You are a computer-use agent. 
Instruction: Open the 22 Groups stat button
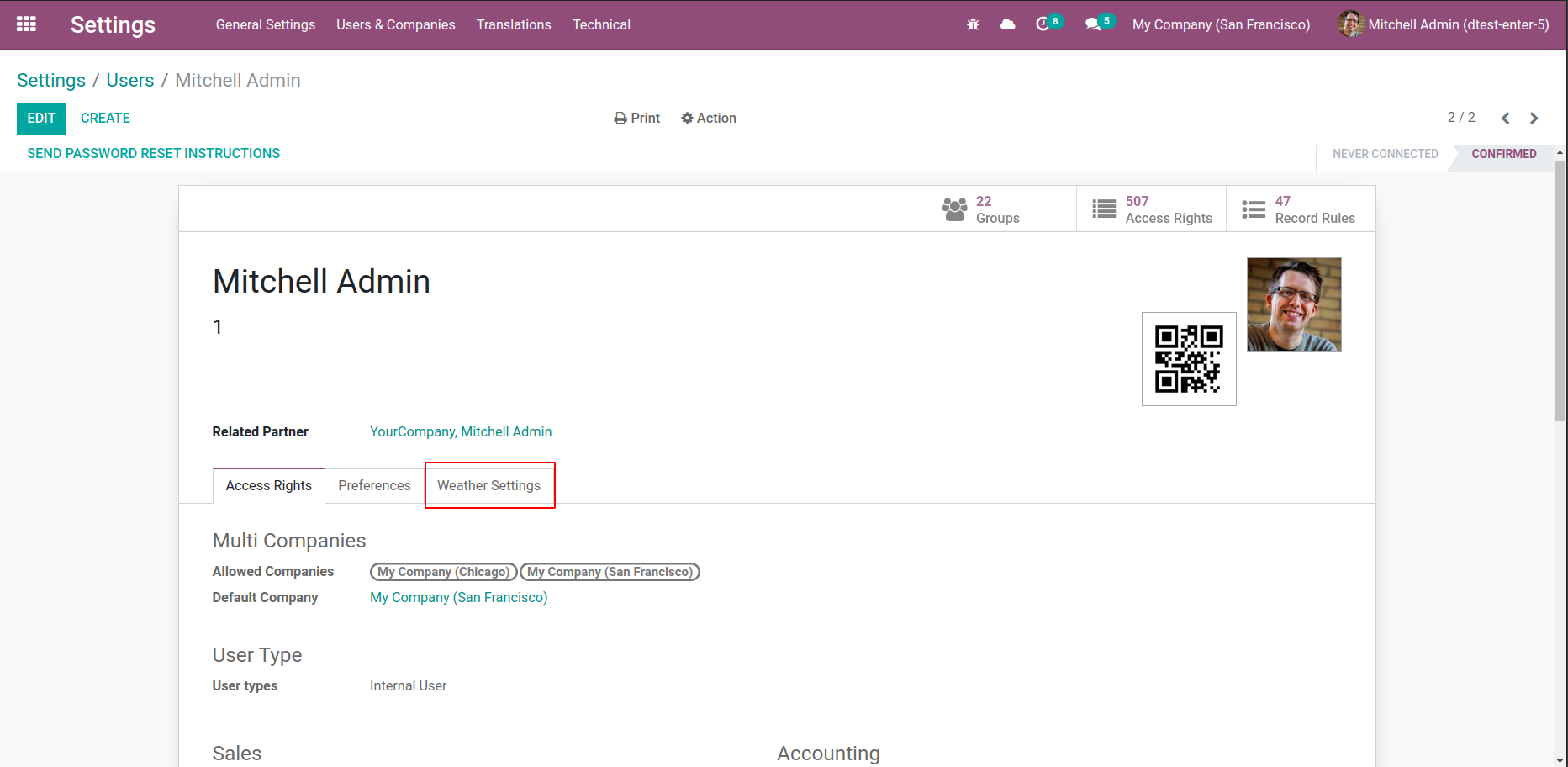pyautogui.click(x=1001, y=209)
